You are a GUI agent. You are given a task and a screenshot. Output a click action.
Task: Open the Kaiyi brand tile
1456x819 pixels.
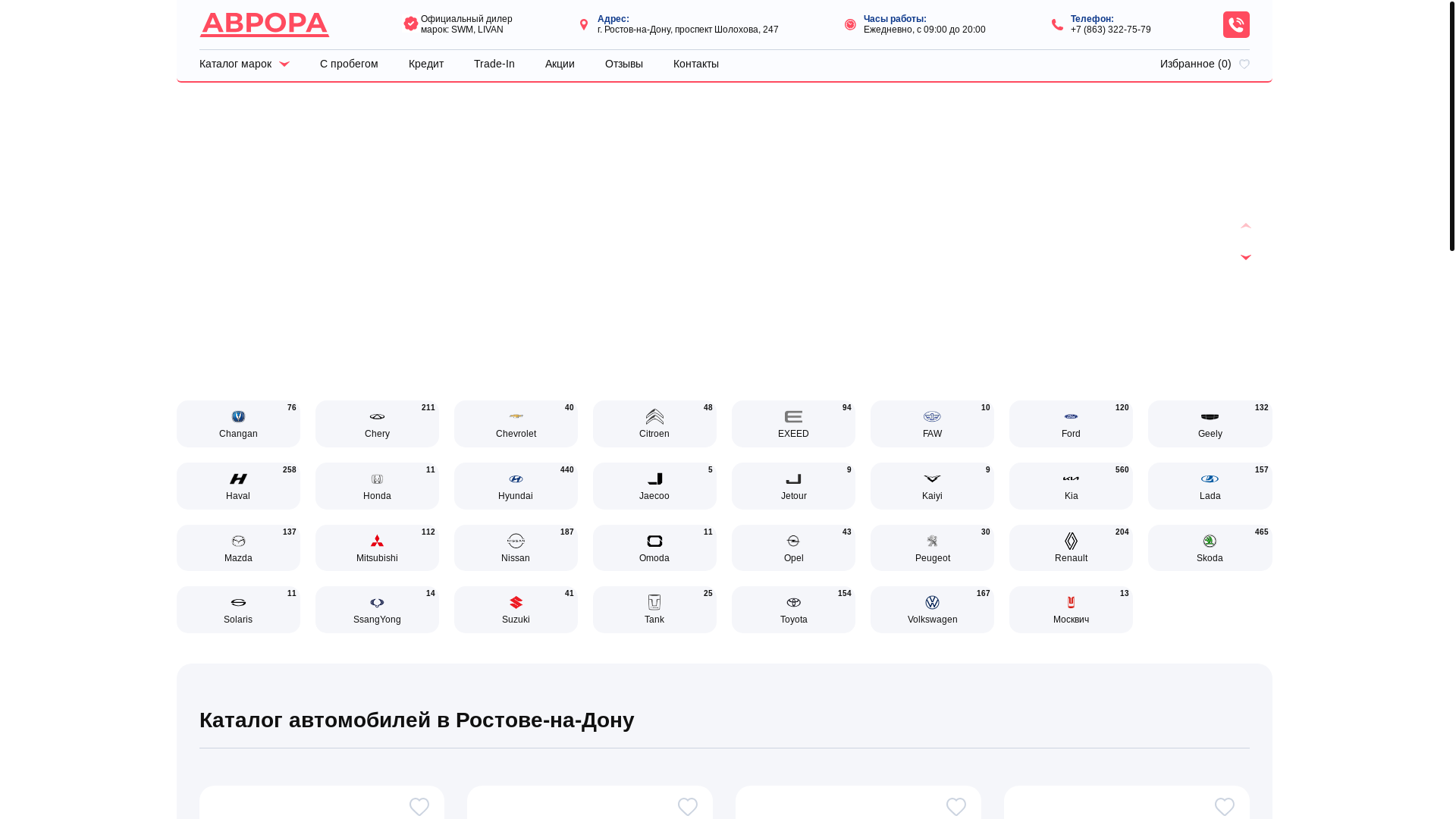[932, 486]
